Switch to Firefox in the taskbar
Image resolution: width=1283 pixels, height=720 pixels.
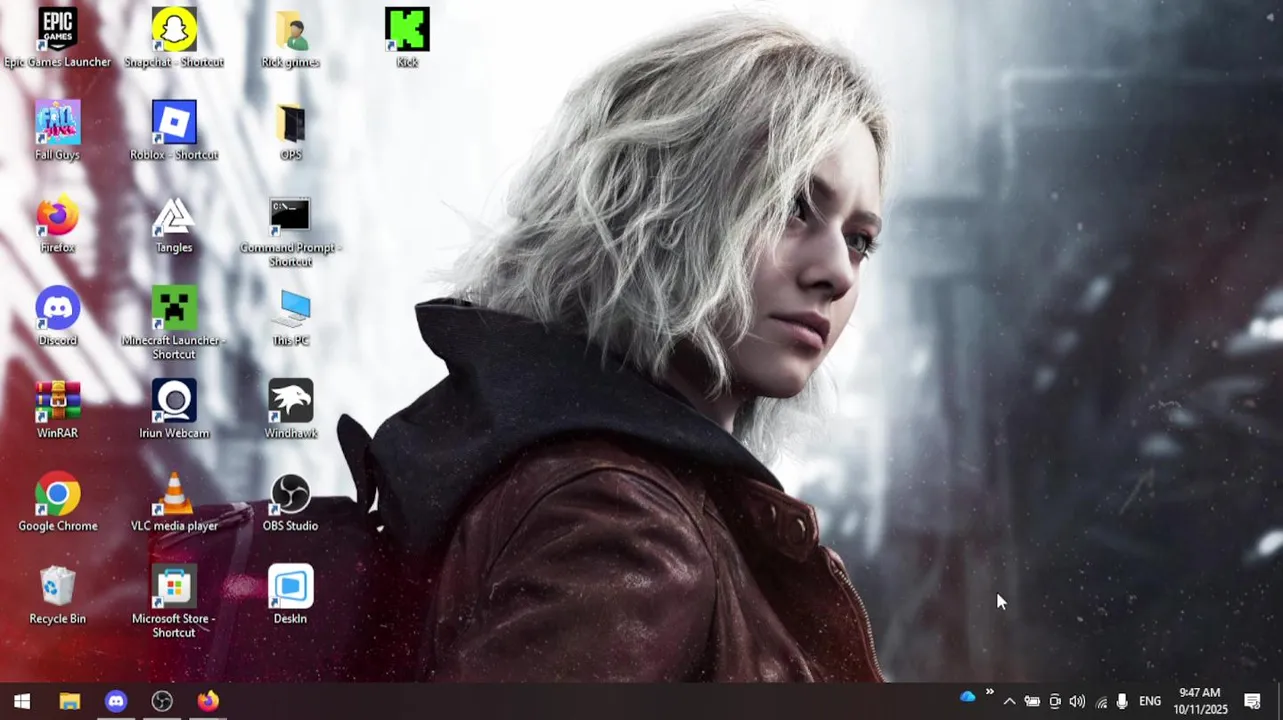pos(208,701)
